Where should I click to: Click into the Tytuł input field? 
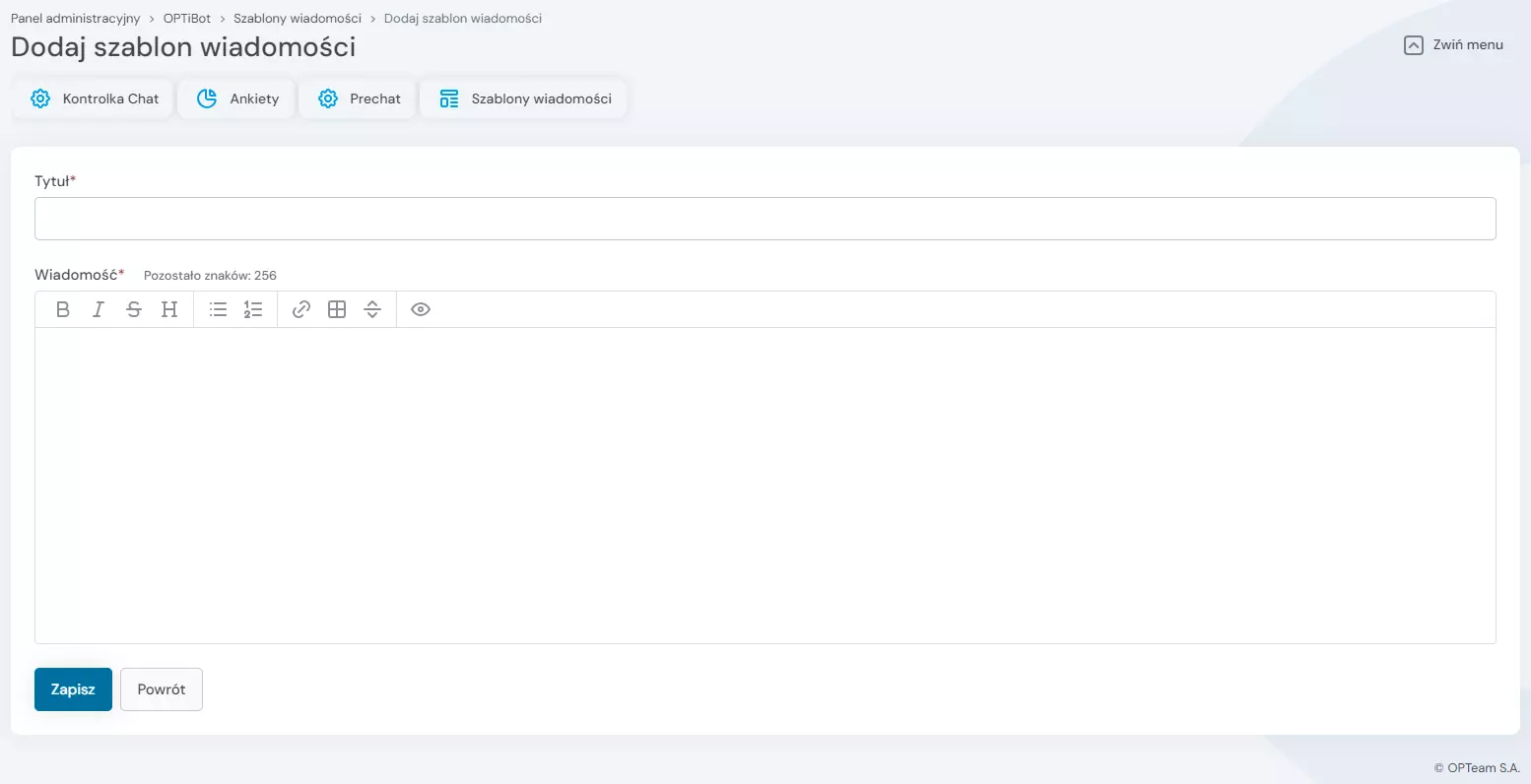765,219
